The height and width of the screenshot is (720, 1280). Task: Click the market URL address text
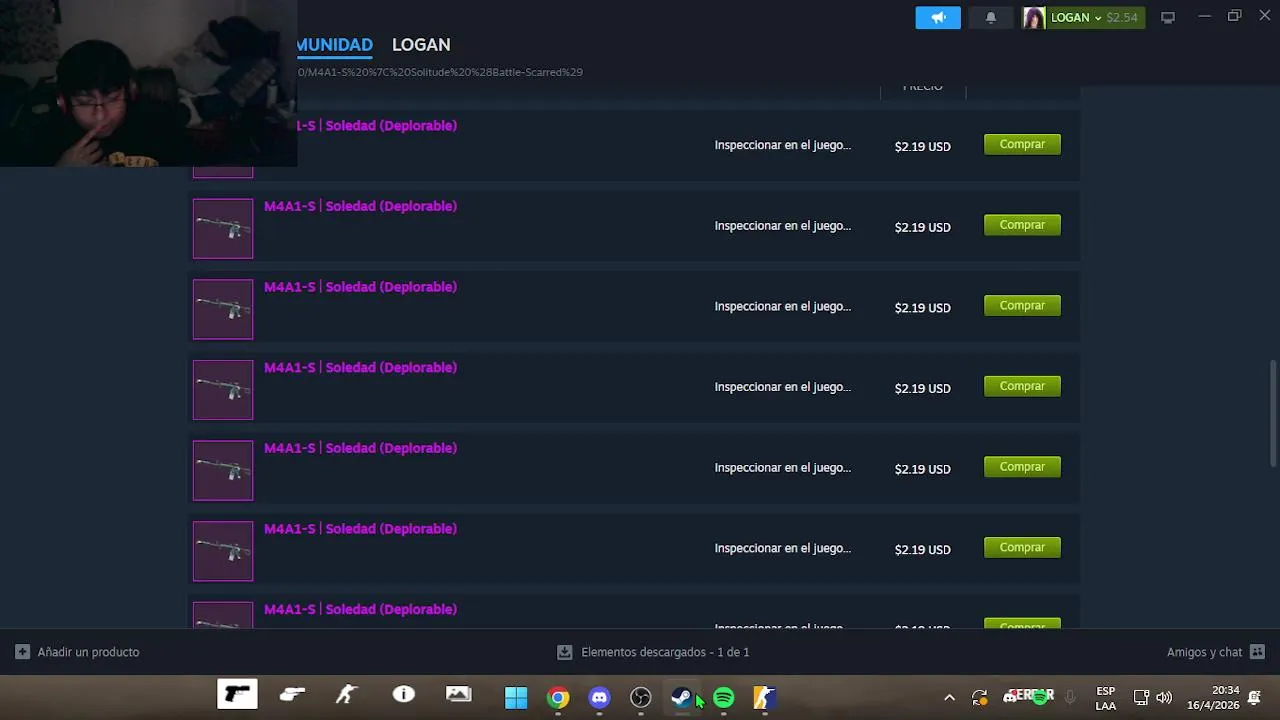[440, 72]
